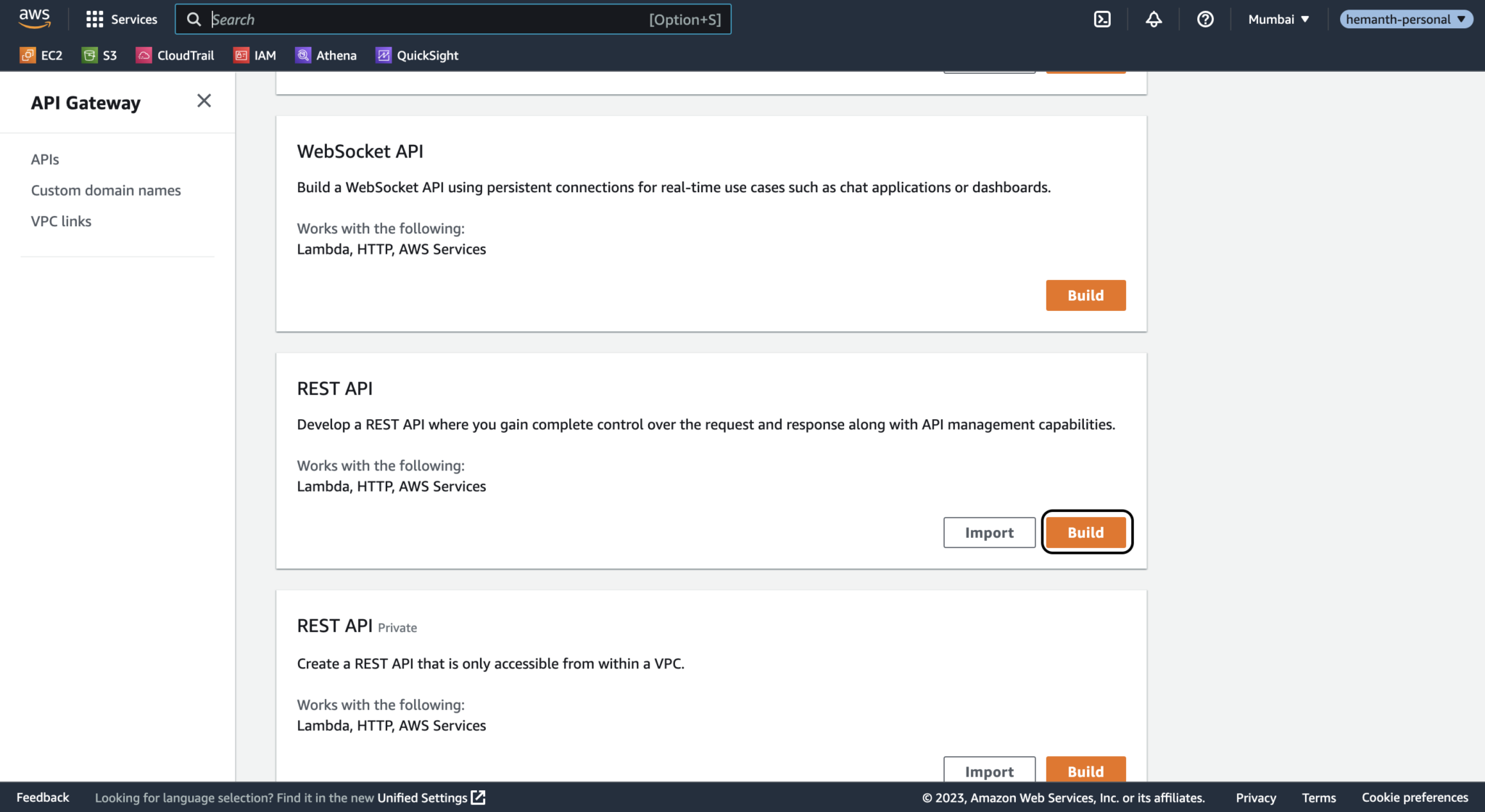Screen dimensions: 1485x812
Task: Open the Athena service shortcut
Action: click(x=326, y=55)
